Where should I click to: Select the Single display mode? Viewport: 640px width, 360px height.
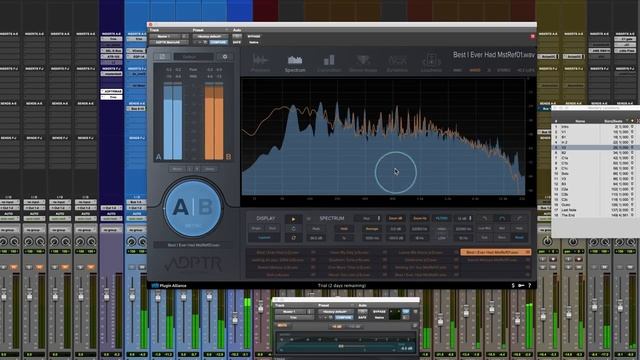(x=256, y=228)
